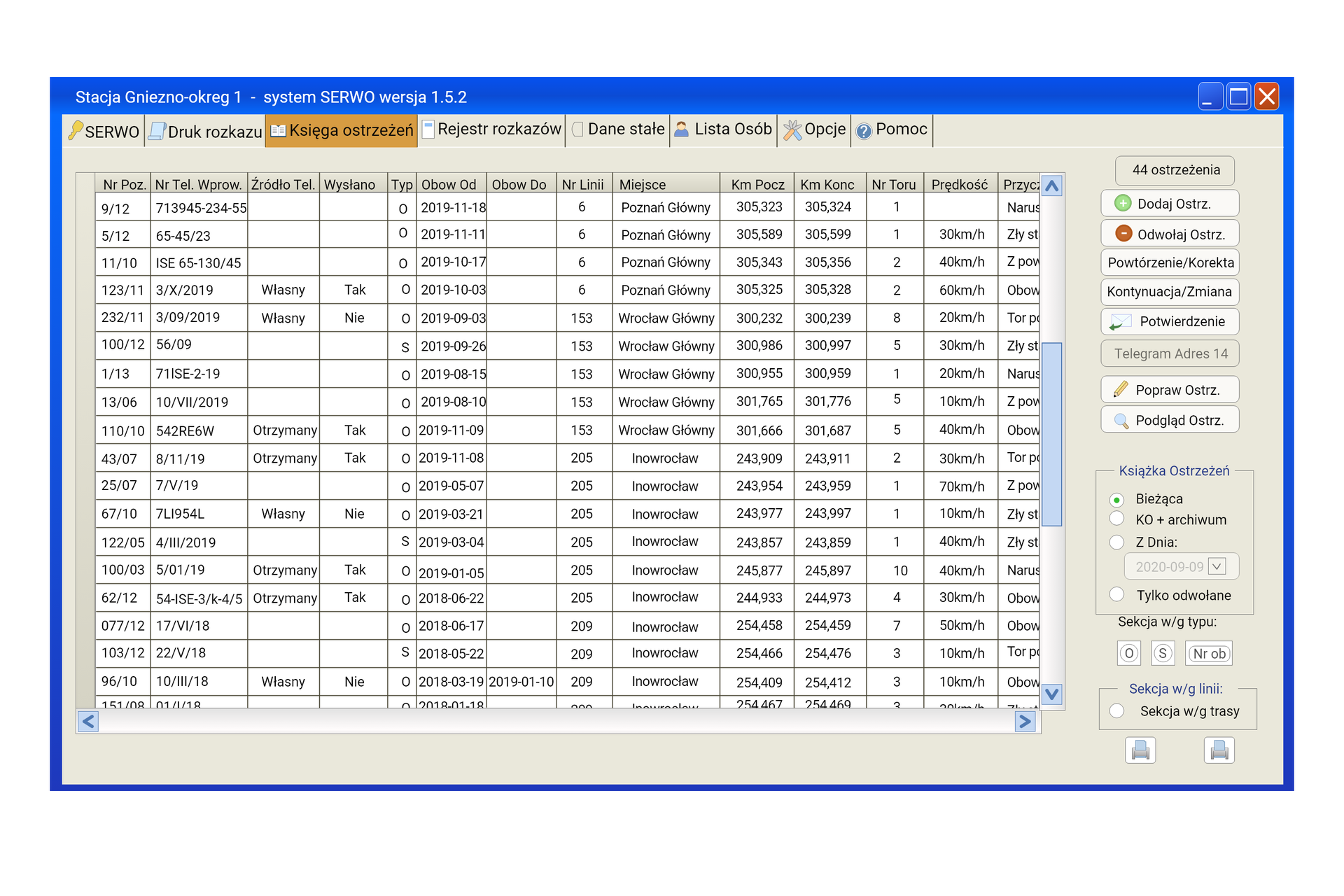This screenshot has height=896, width=1344.
Task: Open the Z Dnia date dropdown arrow
Action: (x=1217, y=566)
